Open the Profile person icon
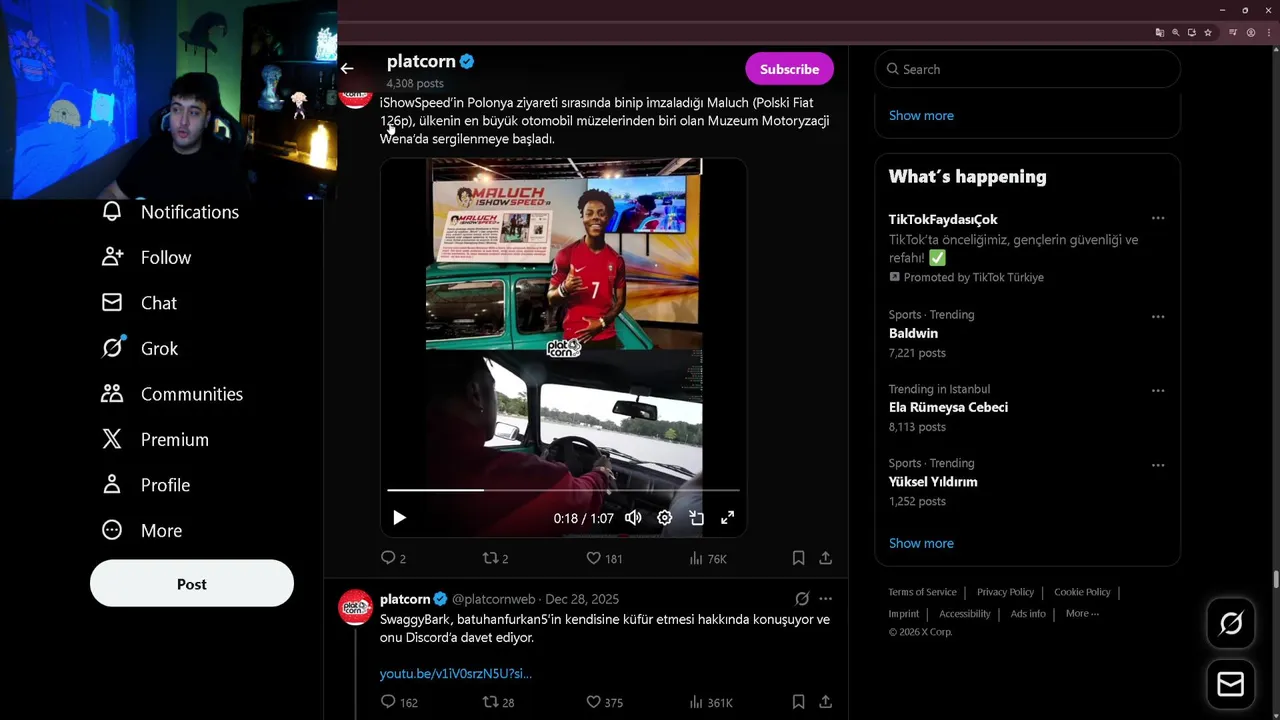1280x720 pixels. point(112,485)
